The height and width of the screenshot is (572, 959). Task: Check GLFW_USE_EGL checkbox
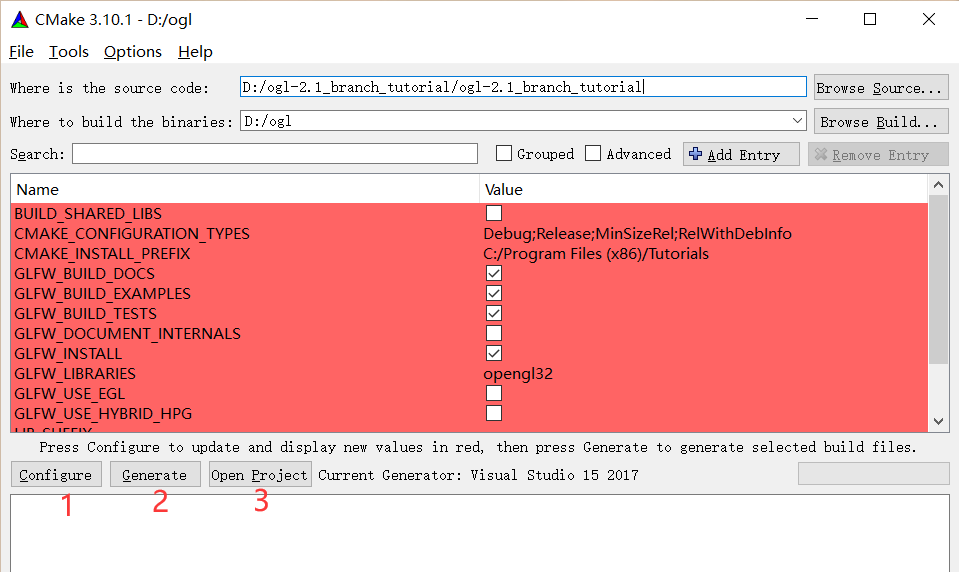[494, 393]
